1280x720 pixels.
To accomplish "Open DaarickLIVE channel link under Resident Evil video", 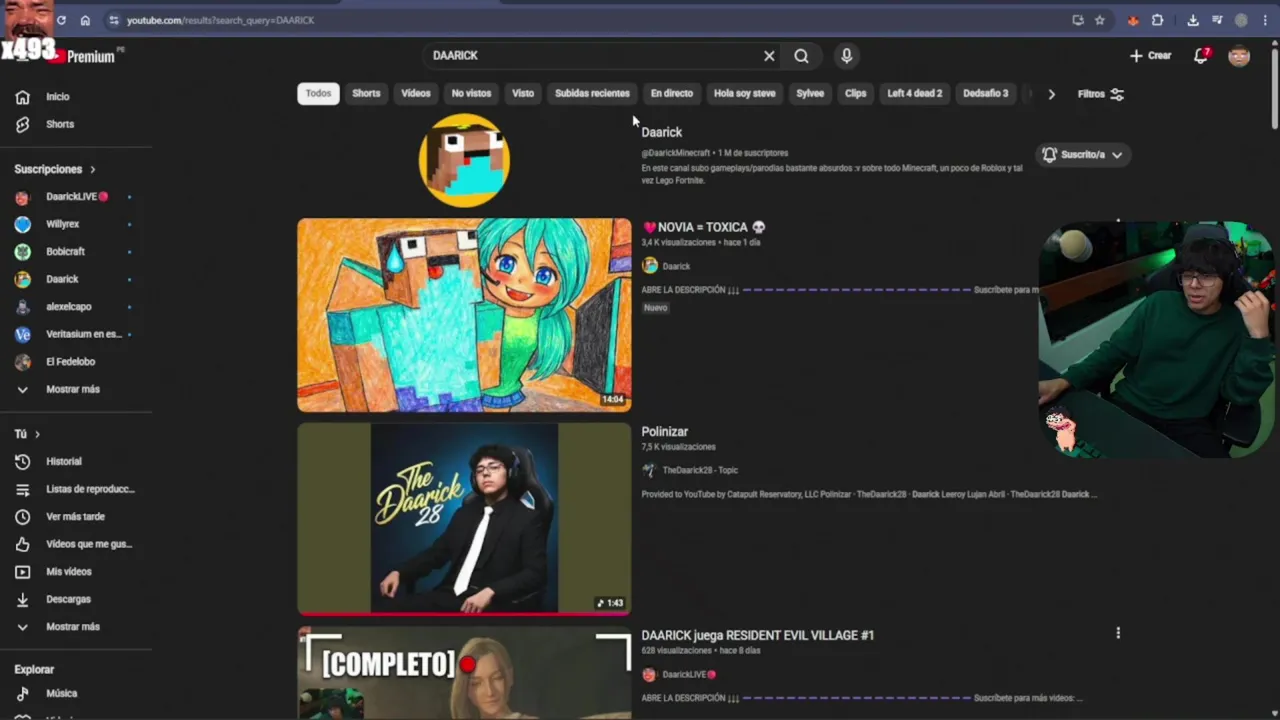I will tap(690, 675).
